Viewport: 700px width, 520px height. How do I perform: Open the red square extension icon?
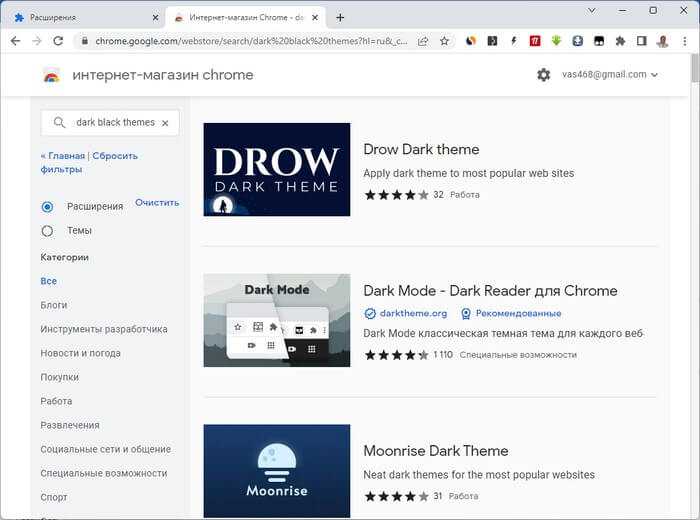pos(535,41)
